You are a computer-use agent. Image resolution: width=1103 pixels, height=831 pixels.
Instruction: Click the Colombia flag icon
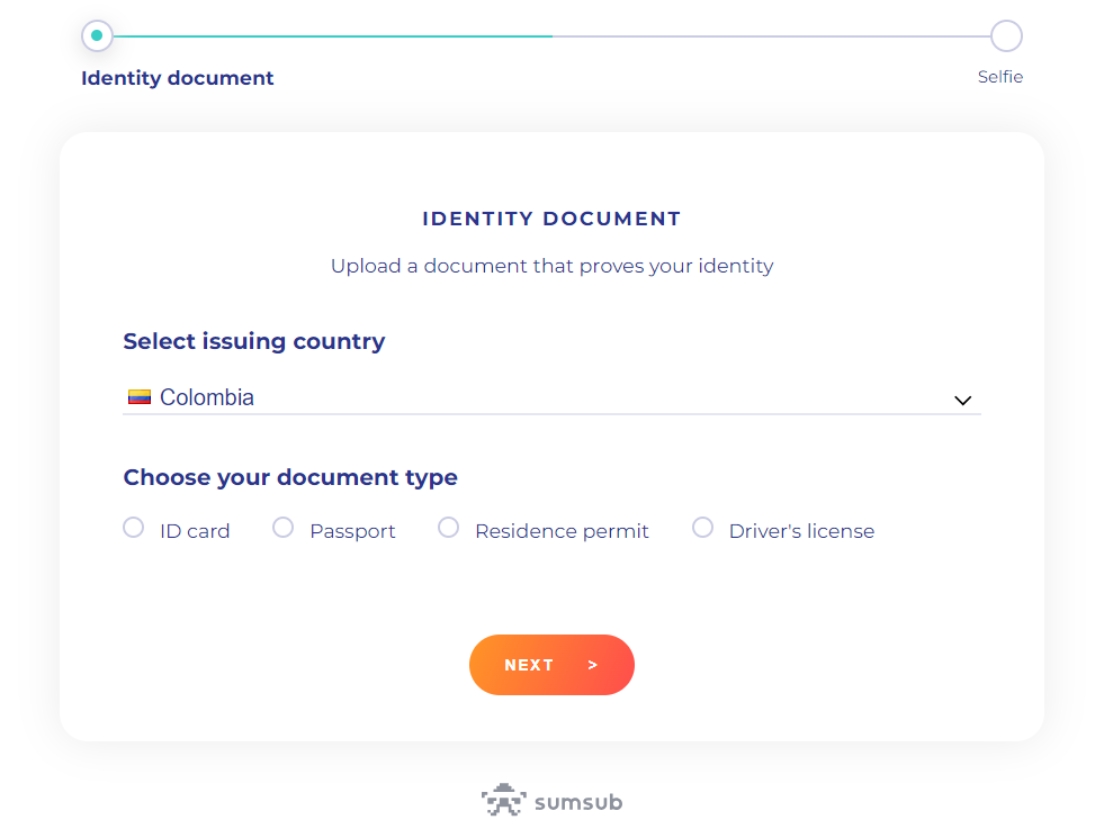(x=139, y=398)
